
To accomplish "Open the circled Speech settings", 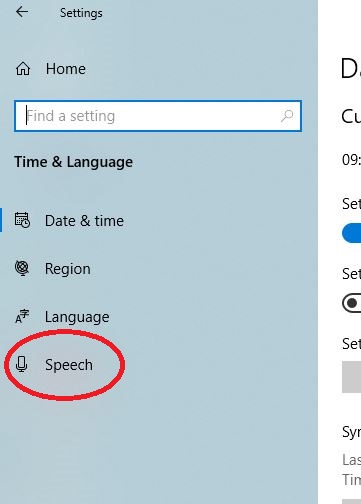I will coord(69,365).
